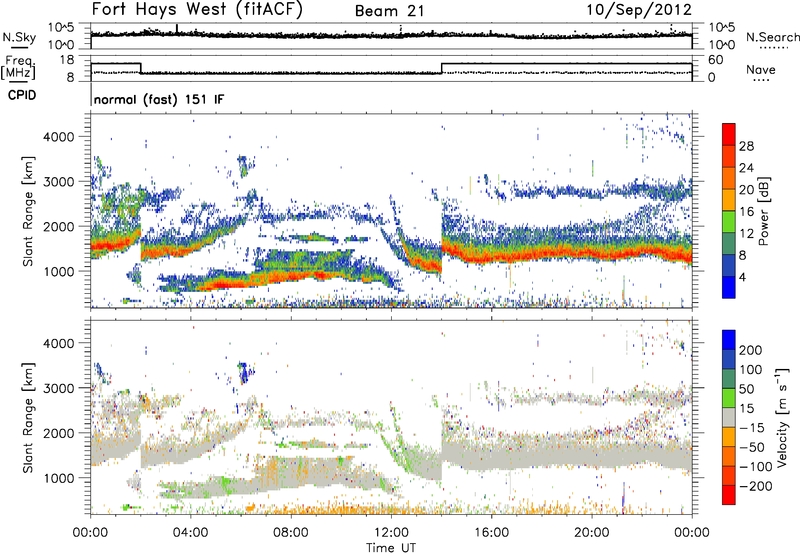Click the "Beam 21" label
Image resolution: width=800 pixels, height=554 pixels.
tap(389, 11)
